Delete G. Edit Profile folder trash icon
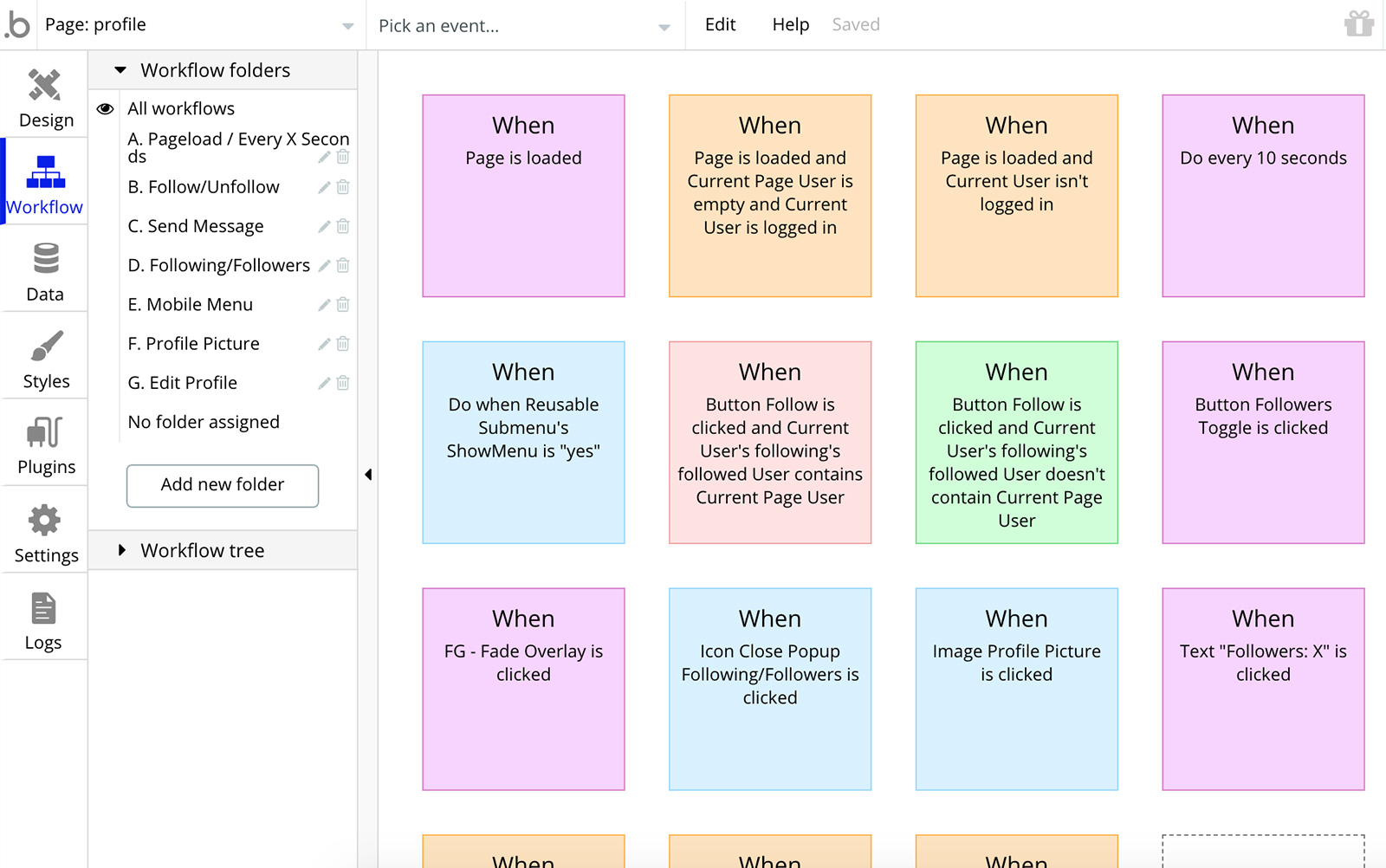The width and height of the screenshot is (1386, 868). click(343, 383)
